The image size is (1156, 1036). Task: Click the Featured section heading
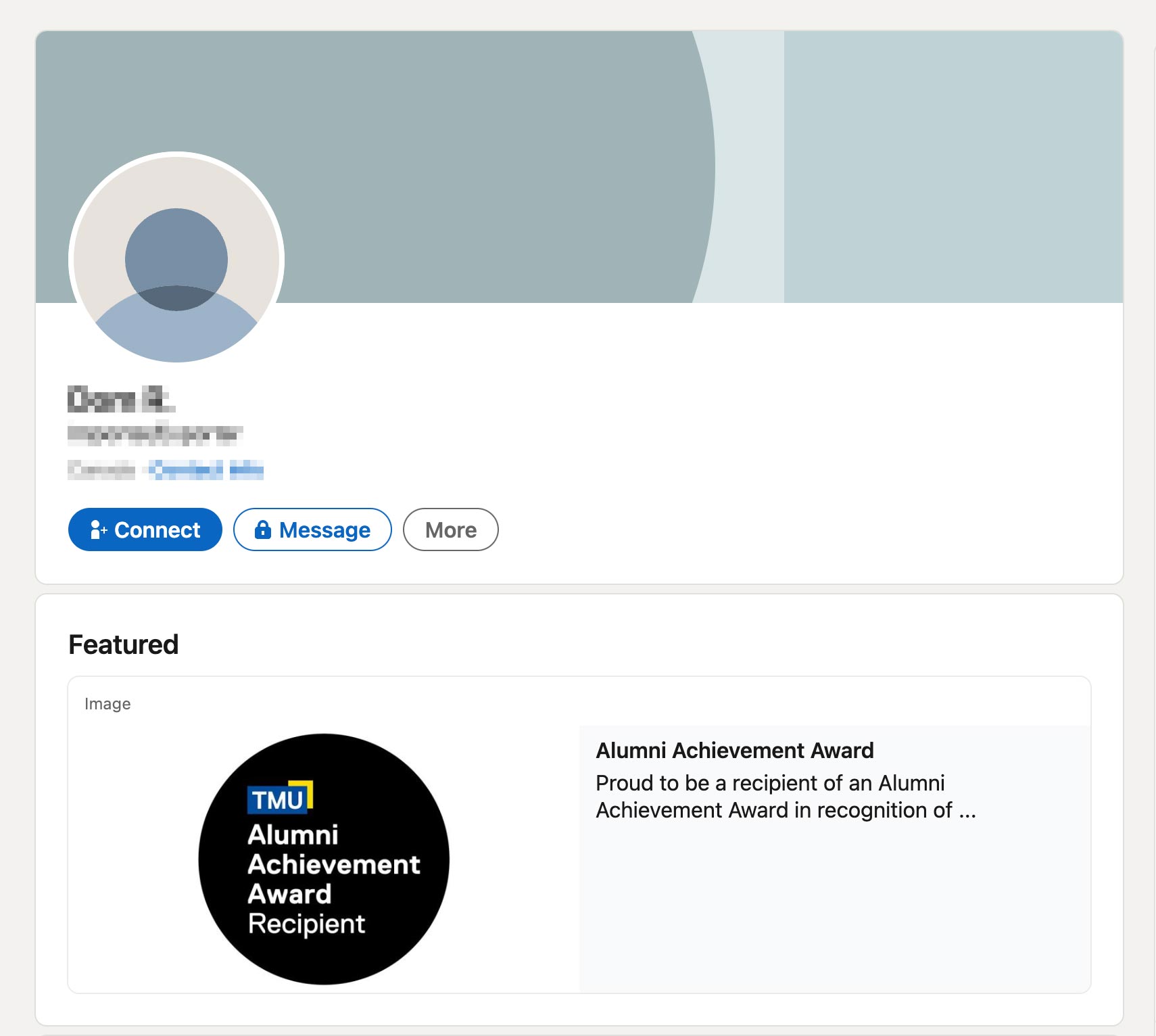click(x=123, y=644)
